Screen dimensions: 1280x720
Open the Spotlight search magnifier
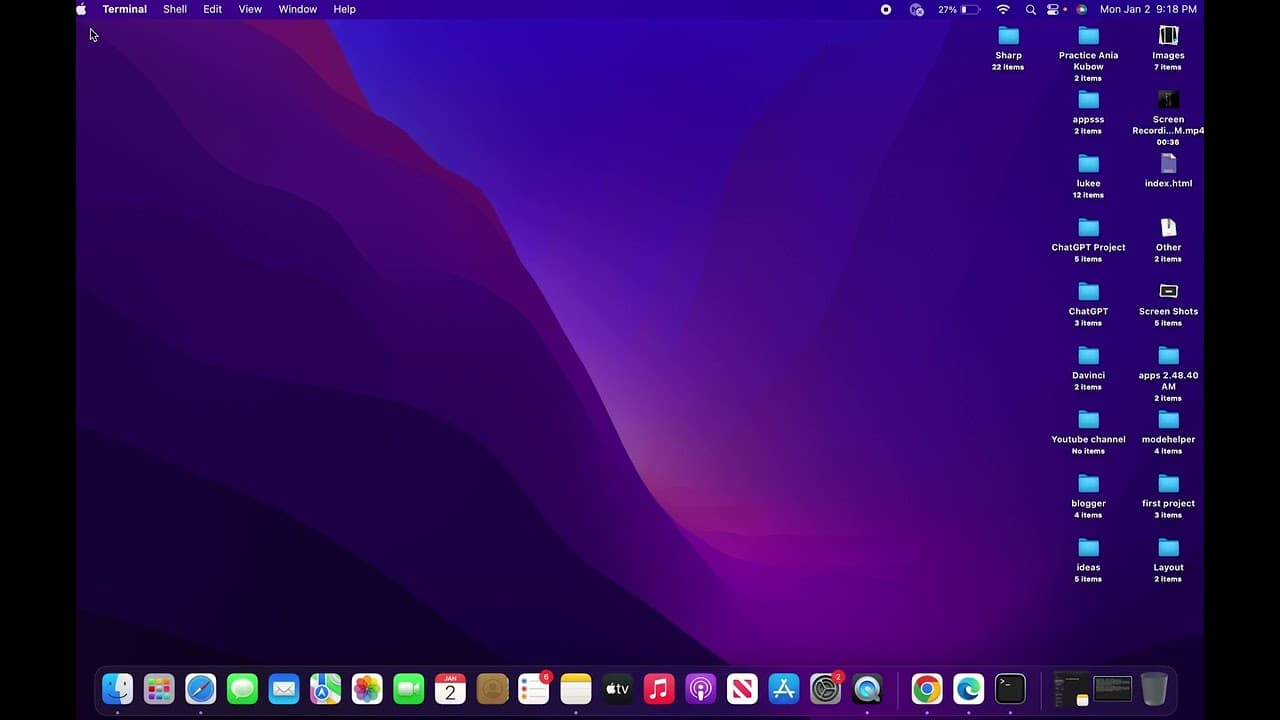tap(1030, 9)
